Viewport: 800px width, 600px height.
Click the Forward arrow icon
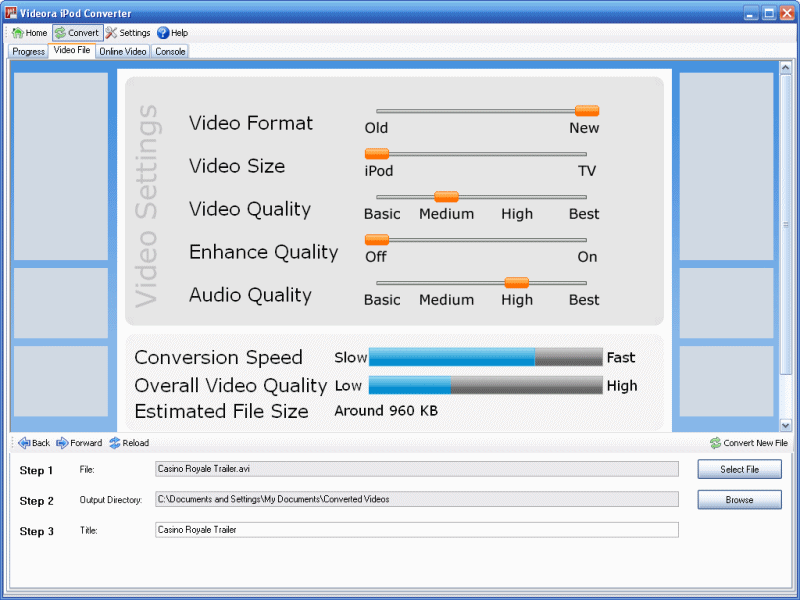point(62,443)
